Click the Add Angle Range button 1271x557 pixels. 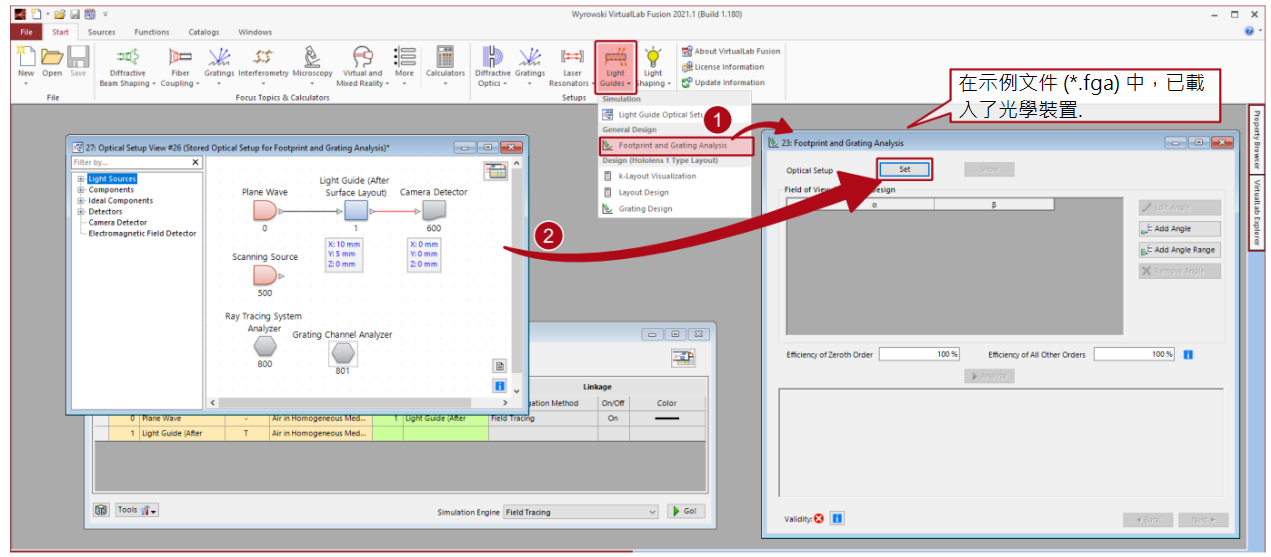1179,250
